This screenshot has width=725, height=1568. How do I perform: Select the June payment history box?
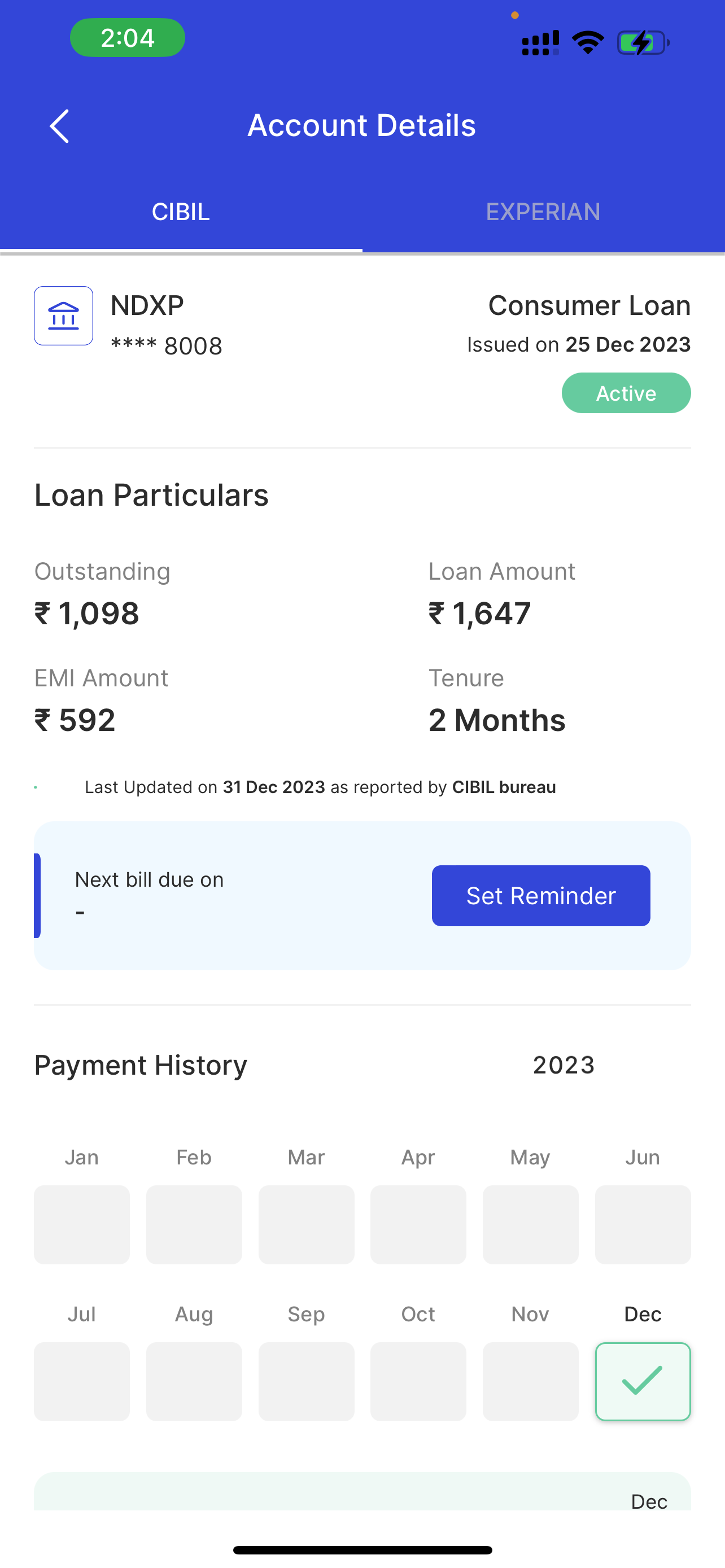pyautogui.click(x=642, y=1224)
